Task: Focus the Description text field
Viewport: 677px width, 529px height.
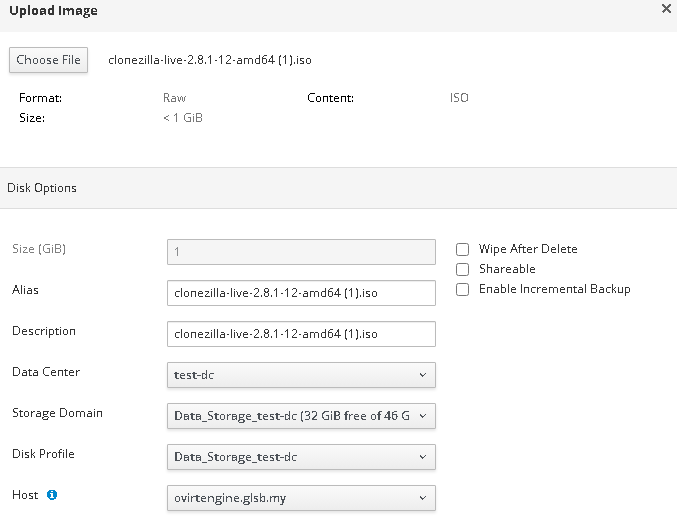Action: (300, 334)
